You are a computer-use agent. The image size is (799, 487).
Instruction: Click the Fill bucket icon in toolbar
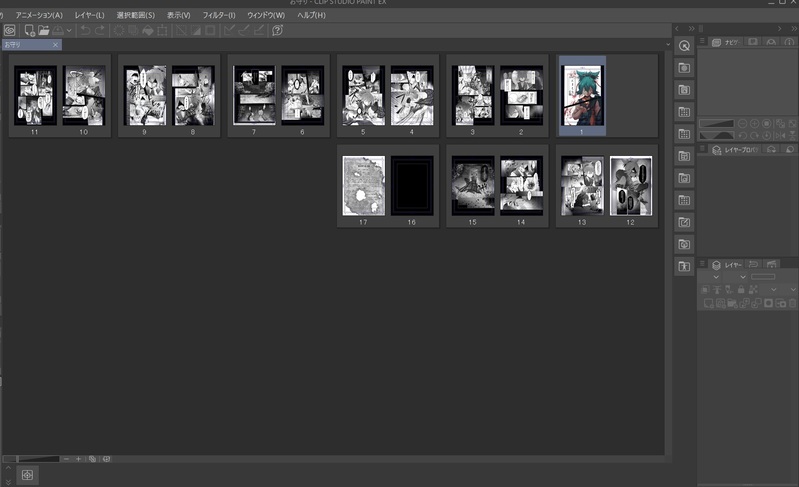click(148, 31)
